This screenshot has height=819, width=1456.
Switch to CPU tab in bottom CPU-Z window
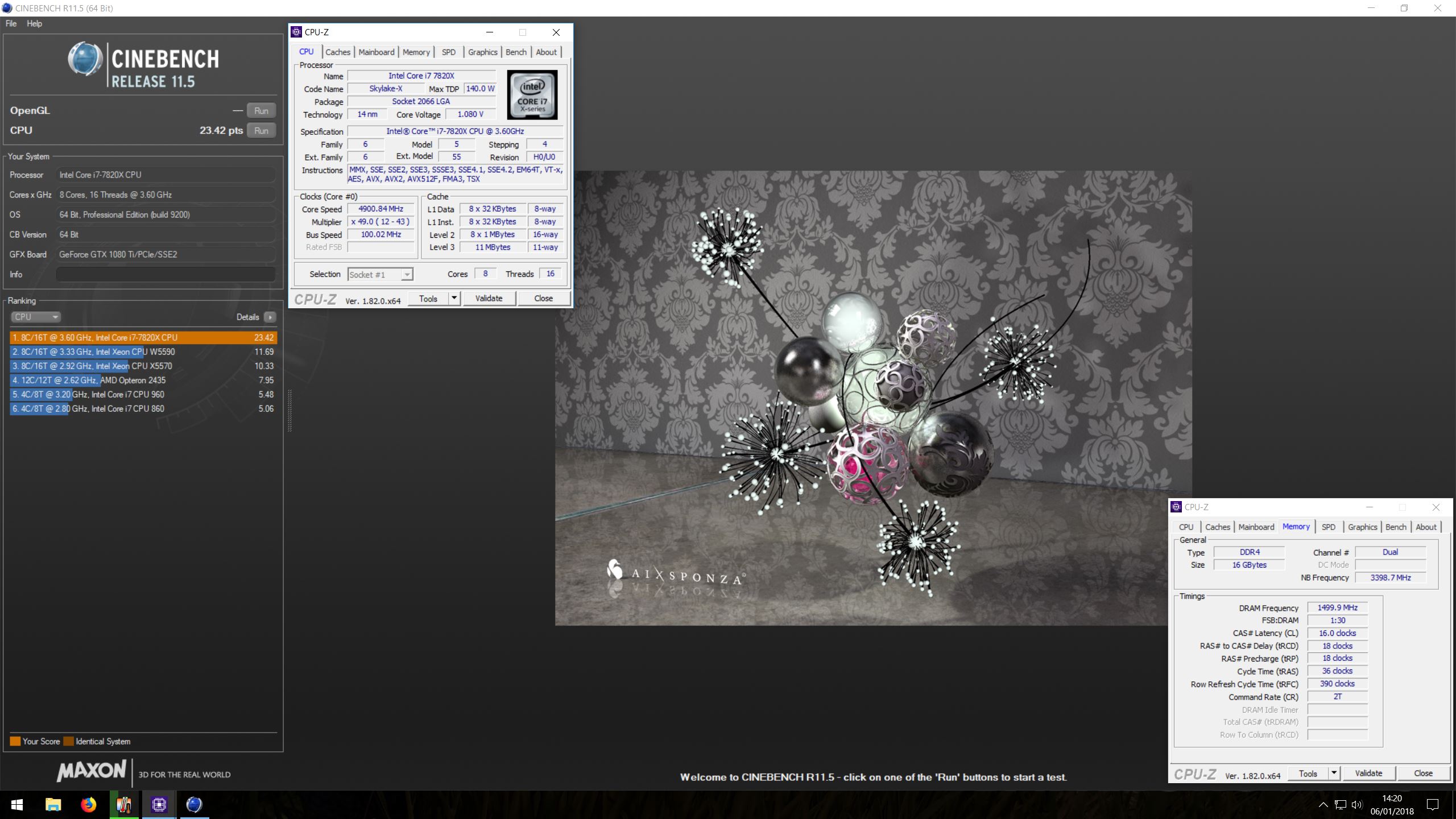[1186, 527]
